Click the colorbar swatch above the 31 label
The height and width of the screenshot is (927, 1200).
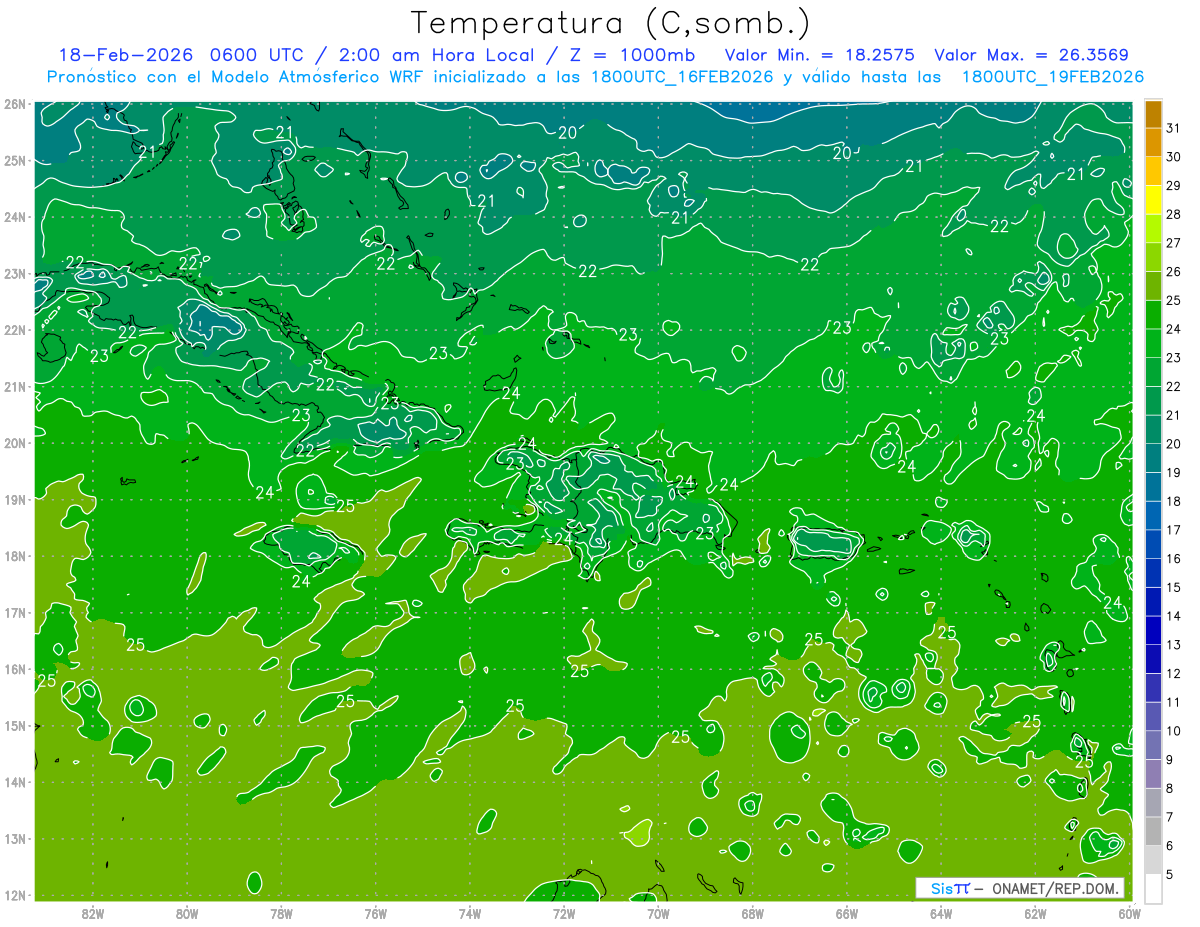click(1153, 114)
